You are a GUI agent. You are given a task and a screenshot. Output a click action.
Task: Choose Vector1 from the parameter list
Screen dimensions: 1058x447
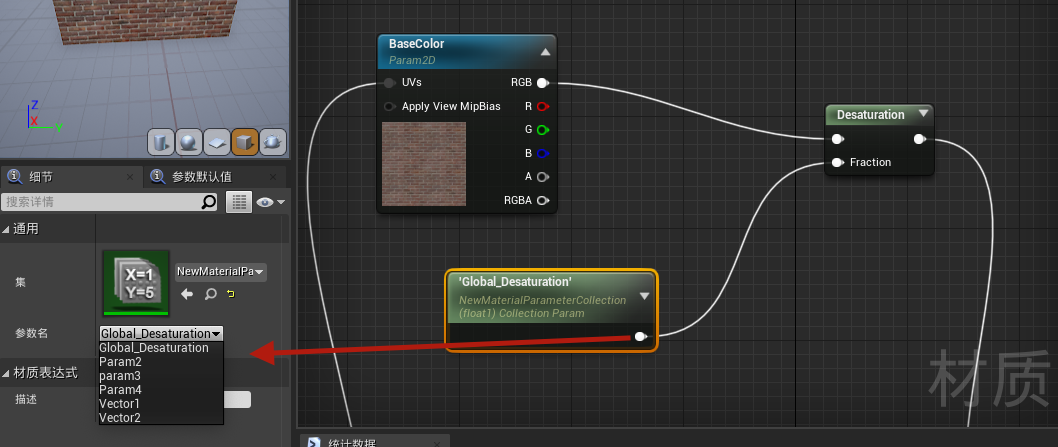pyautogui.click(x=120, y=404)
